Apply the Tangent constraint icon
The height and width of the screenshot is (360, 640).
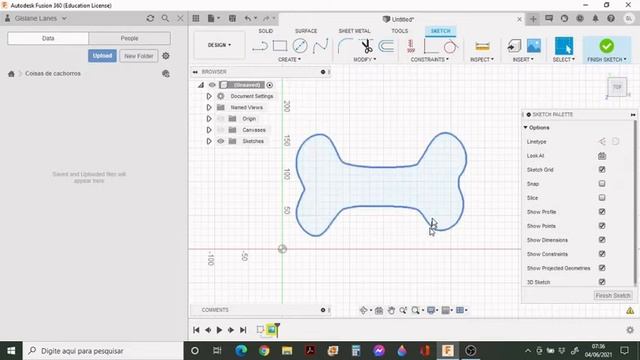click(450, 47)
